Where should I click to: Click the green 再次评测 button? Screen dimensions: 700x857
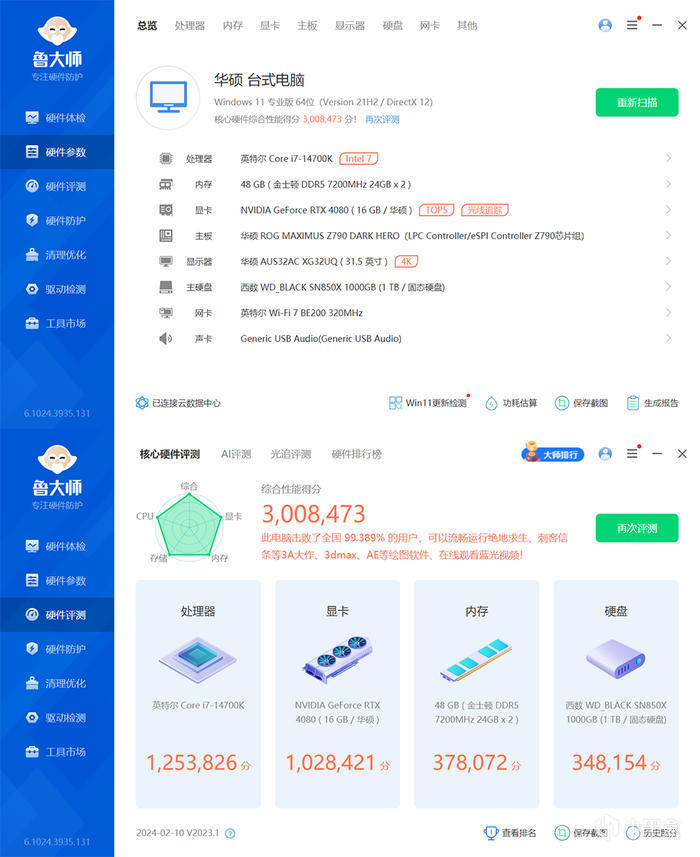point(637,528)
